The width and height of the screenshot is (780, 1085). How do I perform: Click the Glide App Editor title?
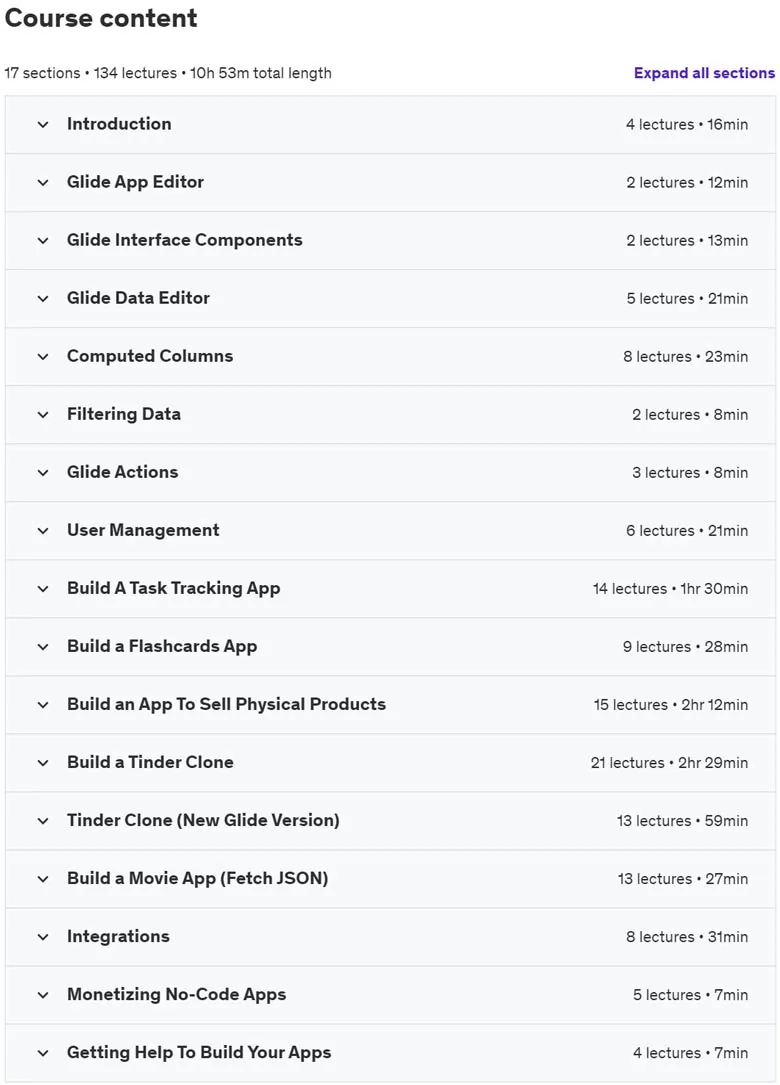136,182
